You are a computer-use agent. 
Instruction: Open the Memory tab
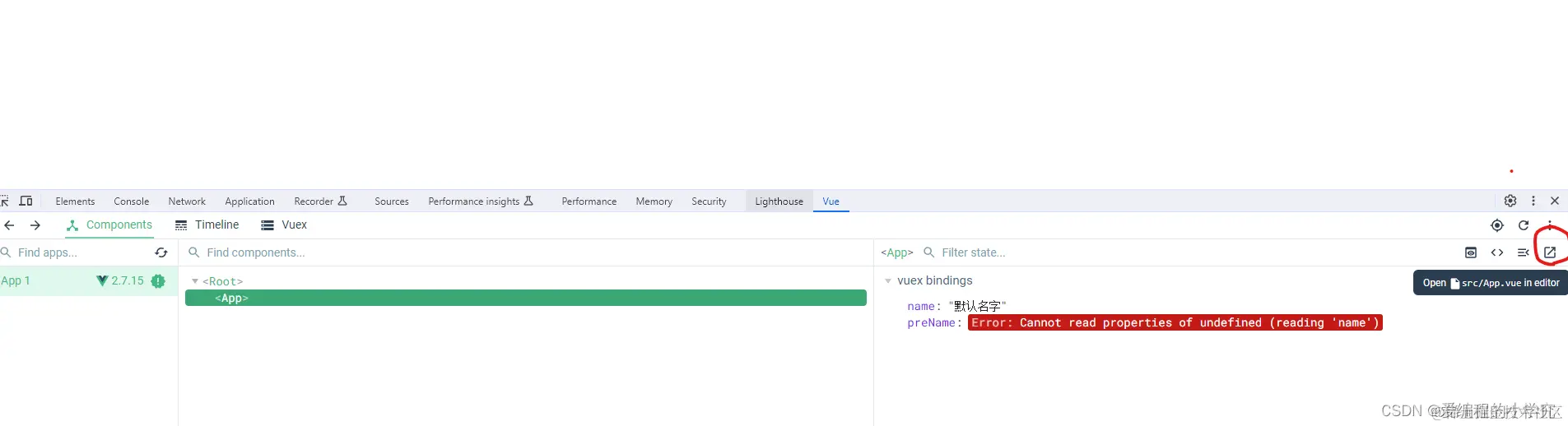654,201
